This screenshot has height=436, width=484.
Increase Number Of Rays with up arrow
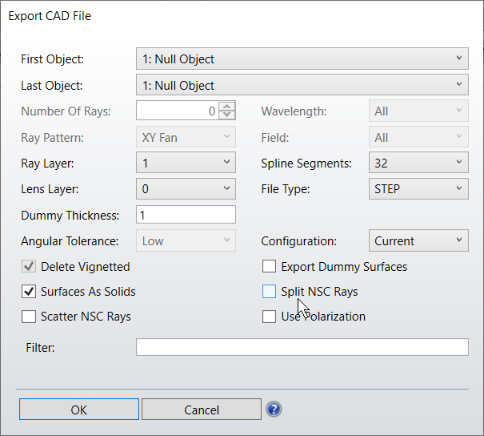(227, 106)
